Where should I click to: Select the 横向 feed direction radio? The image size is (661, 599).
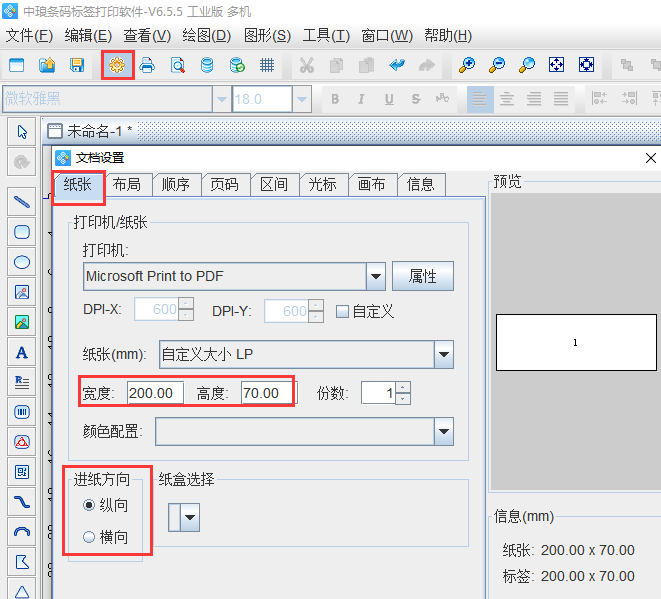coord(89,537)
